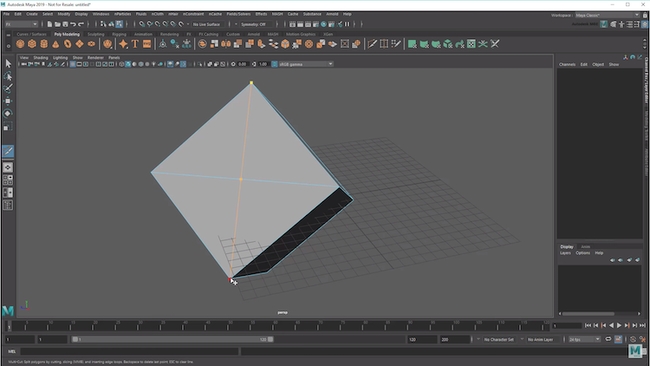The height and width of the screenshot is (366, 650).
Task: Open the Symmetry: Off dropdown
Action: [x=256, y=24]
